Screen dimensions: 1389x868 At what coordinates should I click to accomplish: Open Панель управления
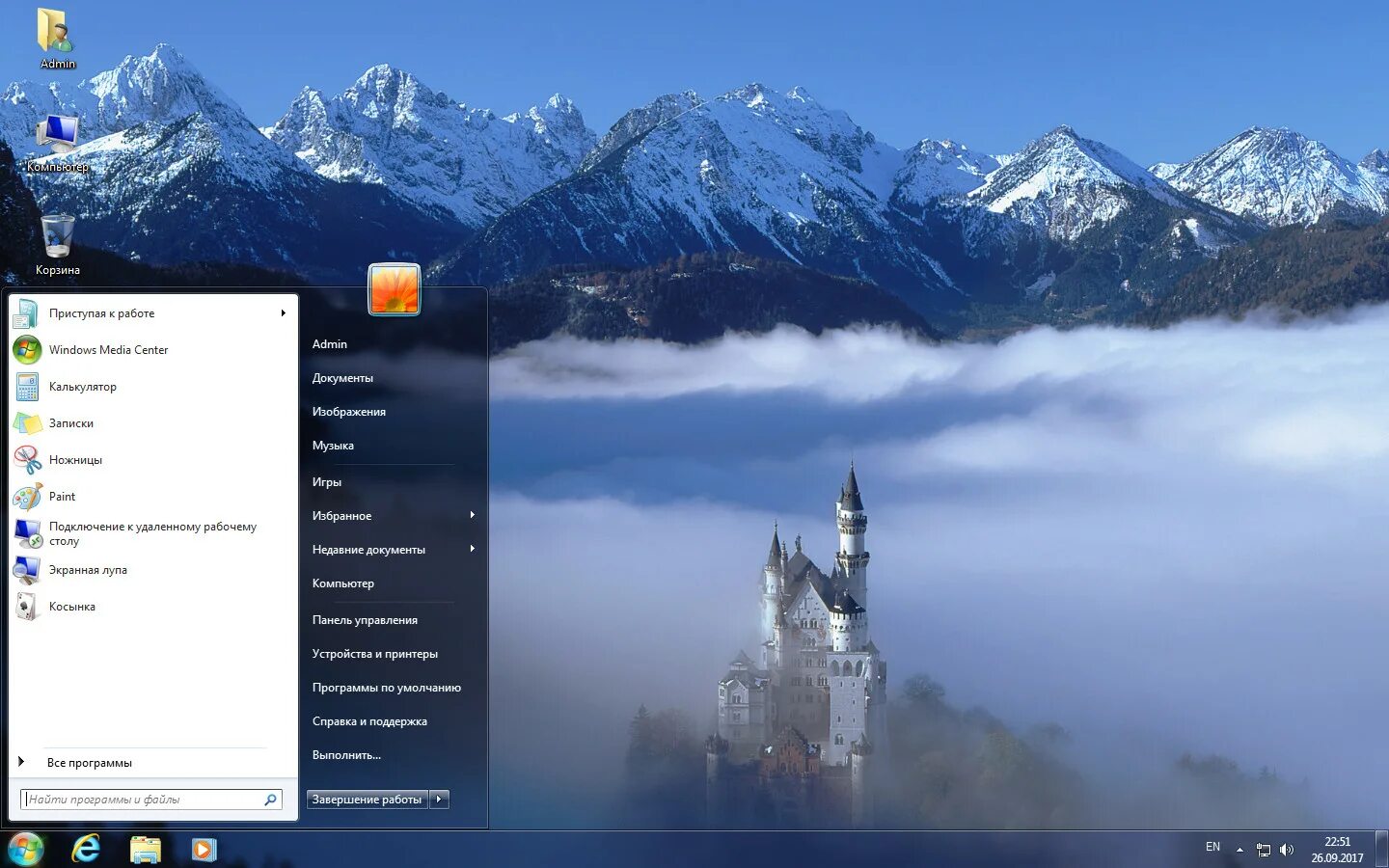pyautogui.click(x=365, y=620)
